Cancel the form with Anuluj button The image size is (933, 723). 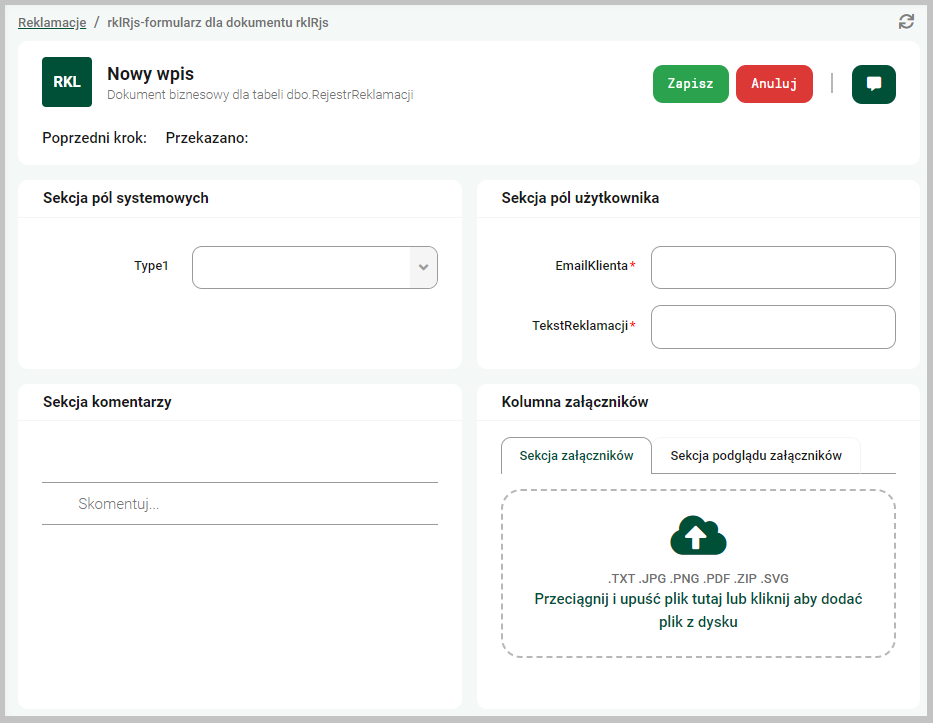(774, 84)
